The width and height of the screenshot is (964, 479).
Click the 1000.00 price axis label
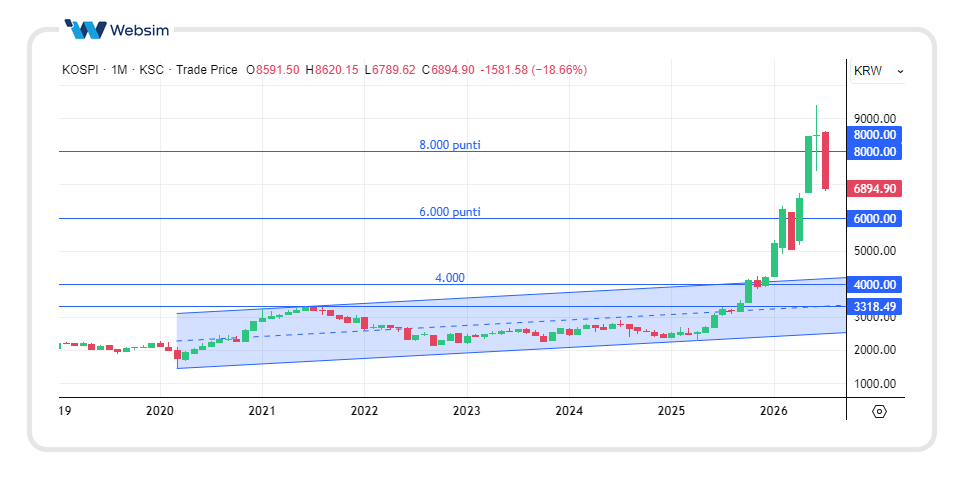coord(874,384)
